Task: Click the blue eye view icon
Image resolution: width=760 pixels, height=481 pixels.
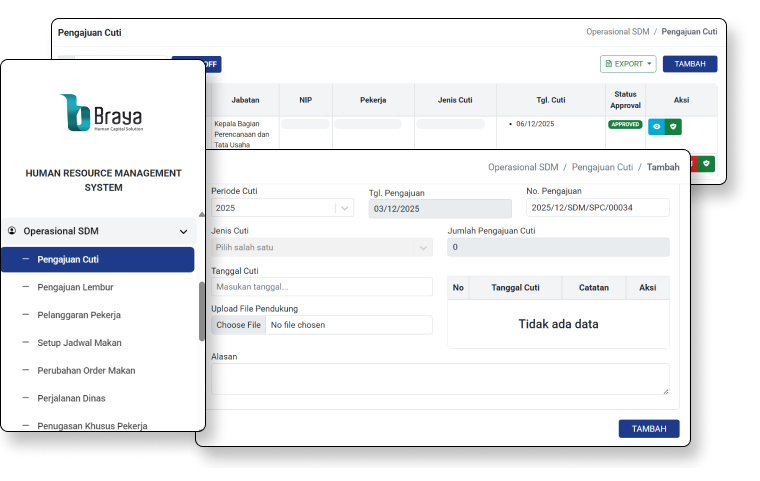Action: coord(656,127)
